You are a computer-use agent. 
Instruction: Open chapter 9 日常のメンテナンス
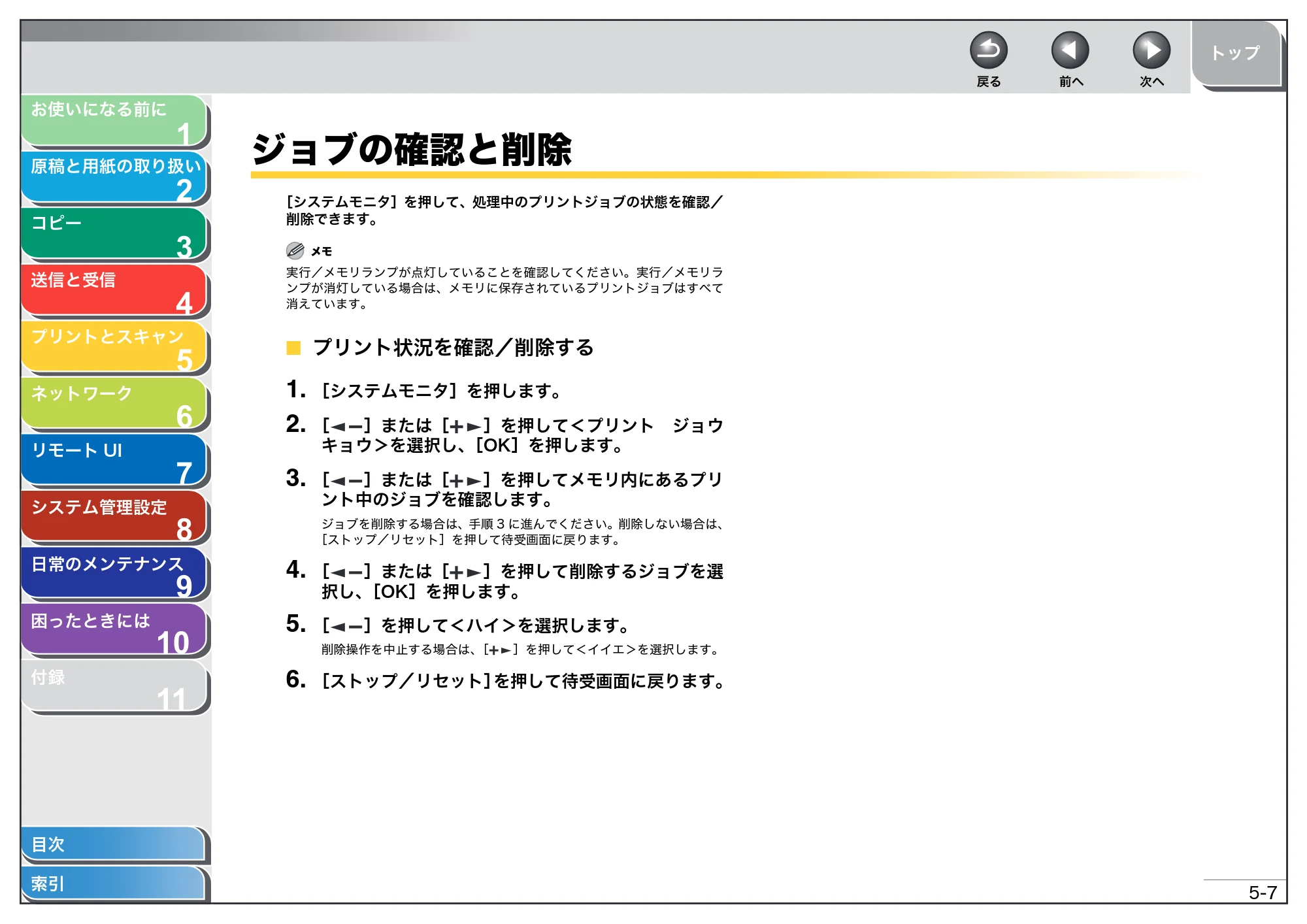pyautogui.click(x=114, y=574)
